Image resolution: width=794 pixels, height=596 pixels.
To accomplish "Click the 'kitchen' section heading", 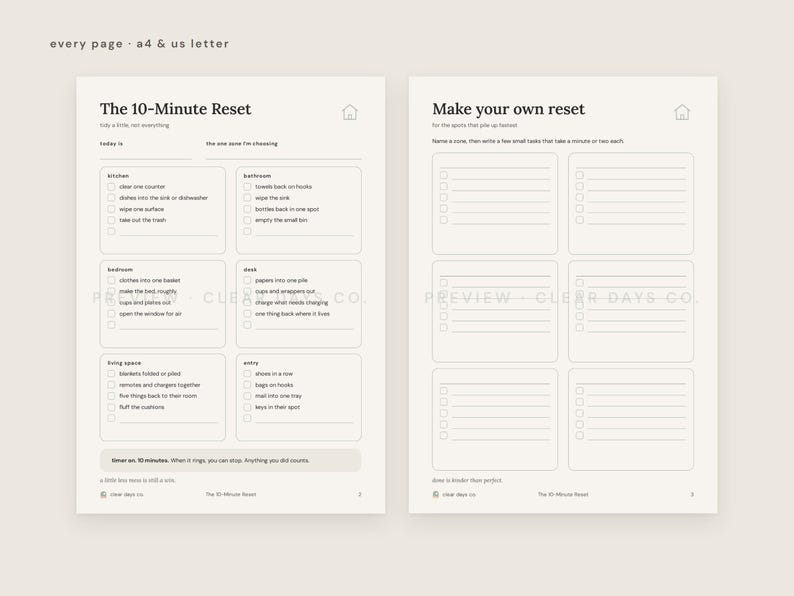I will click(118, 176).
